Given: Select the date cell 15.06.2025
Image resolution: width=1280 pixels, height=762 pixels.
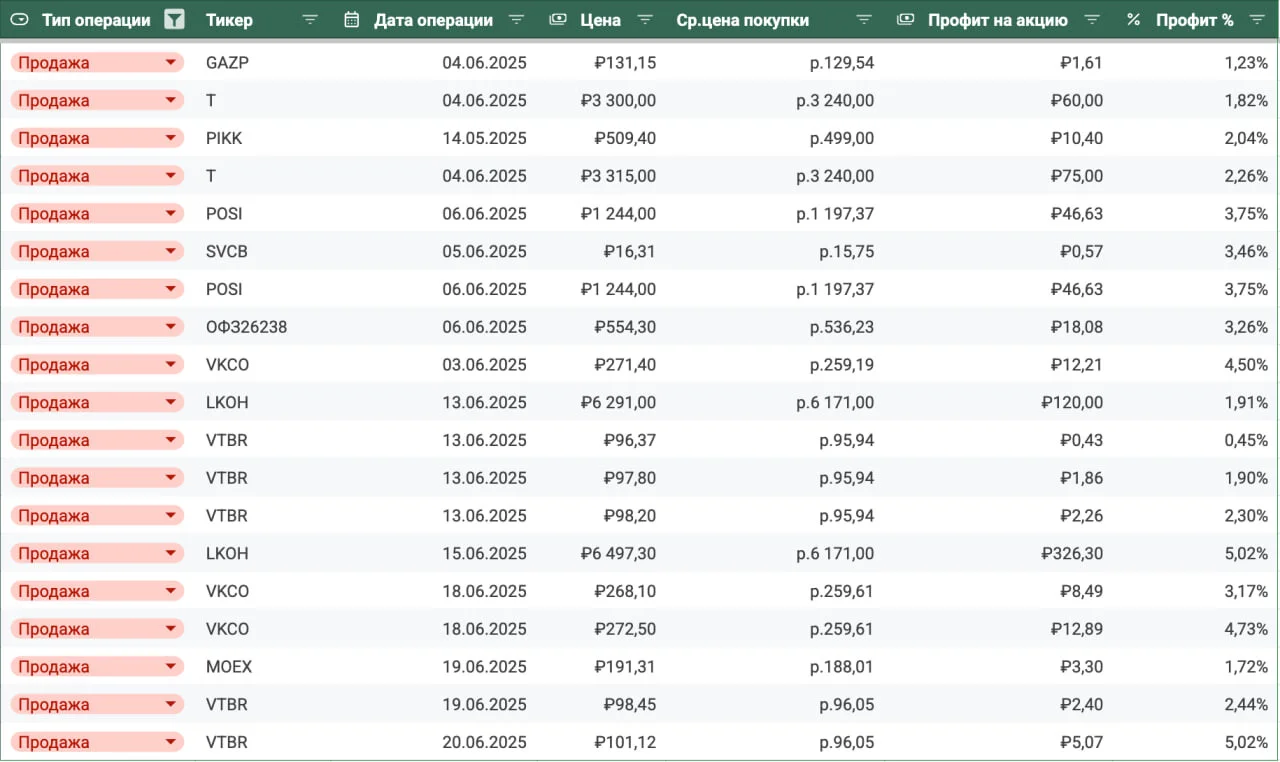Looking at the screenshot, I should click(484, 554).
